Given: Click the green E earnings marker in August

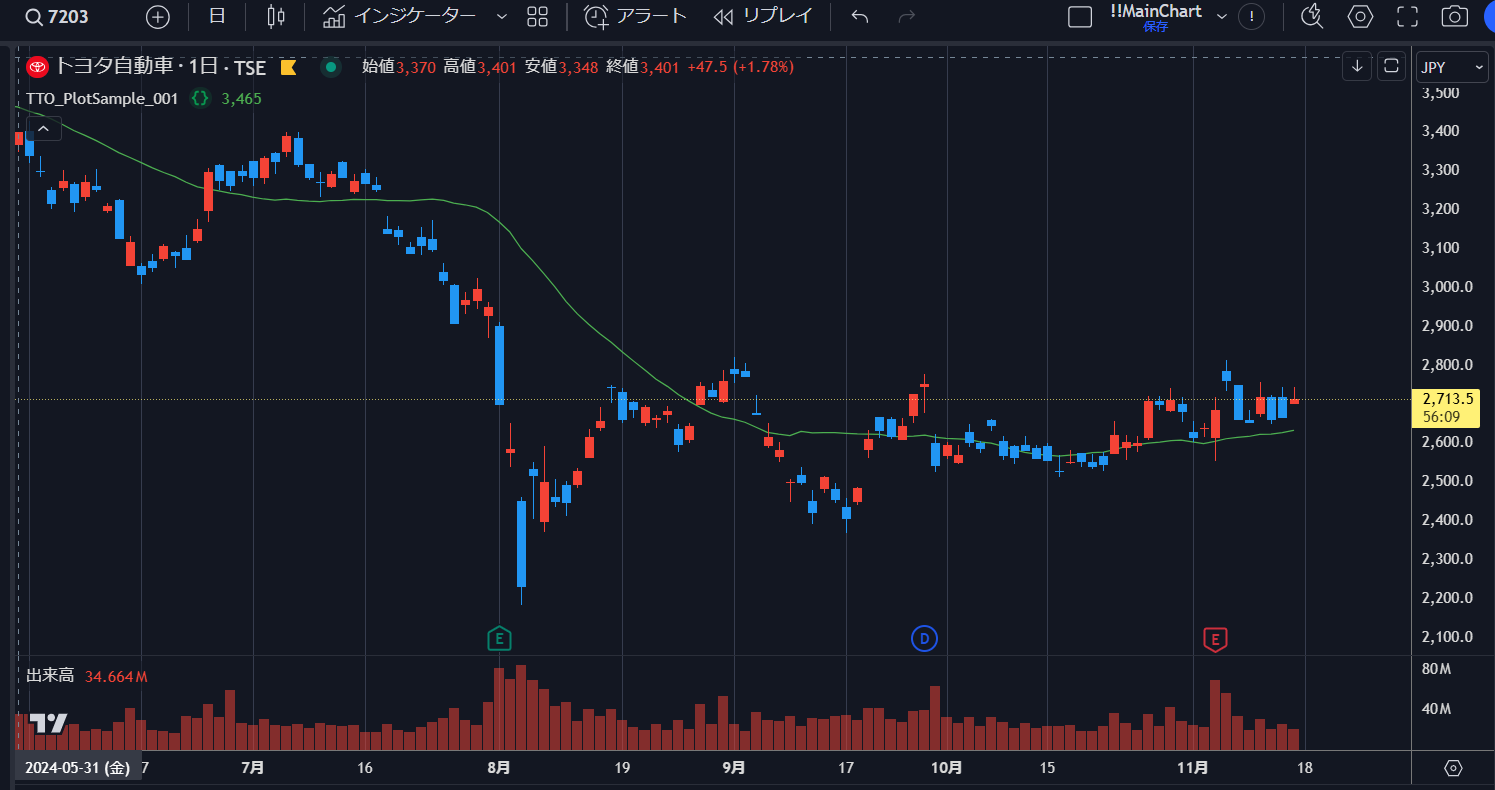Looking at the screenshot, I should [x=499, y=638].
